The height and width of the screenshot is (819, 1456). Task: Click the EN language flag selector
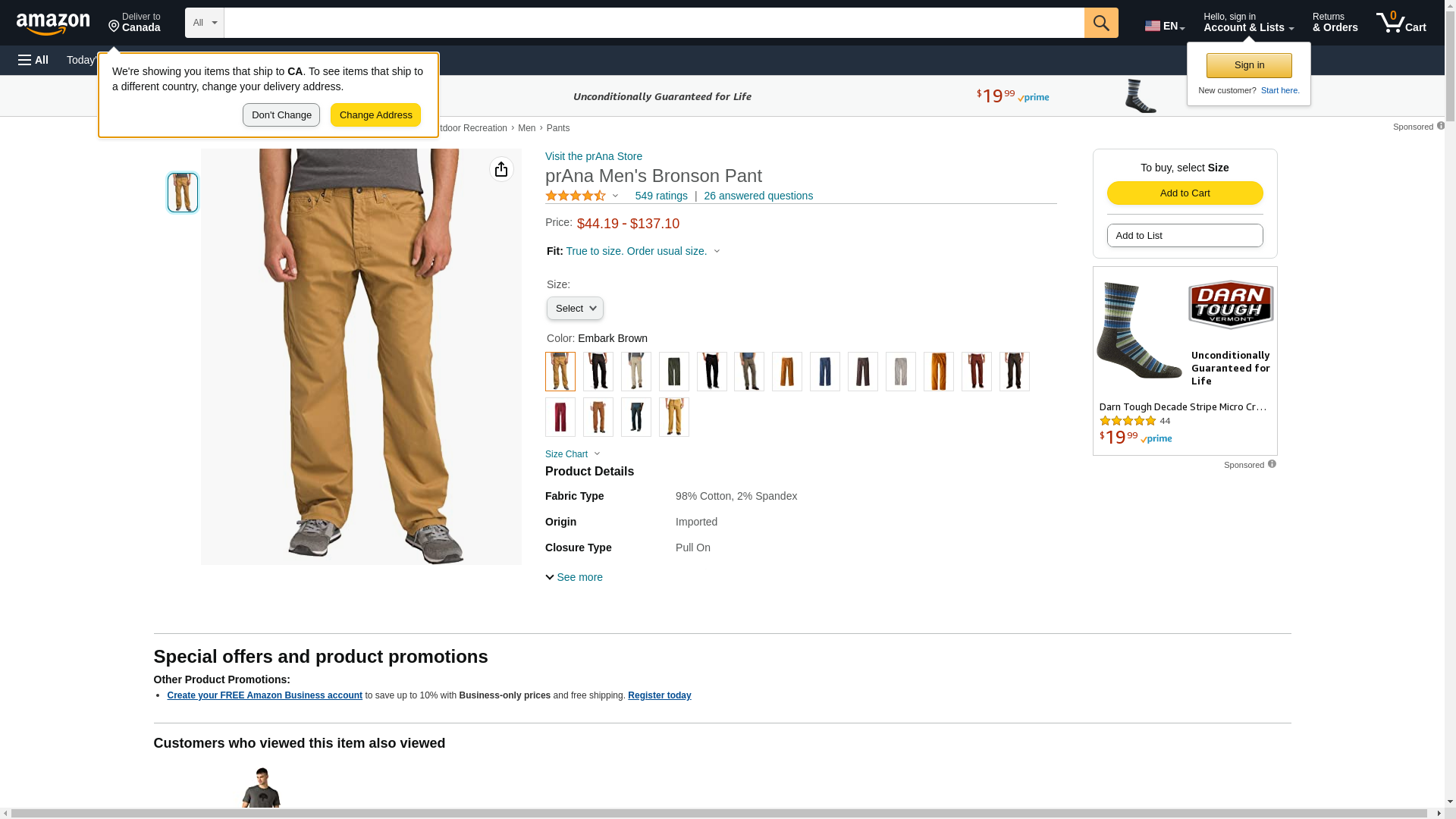click(x=1165, y=26)
